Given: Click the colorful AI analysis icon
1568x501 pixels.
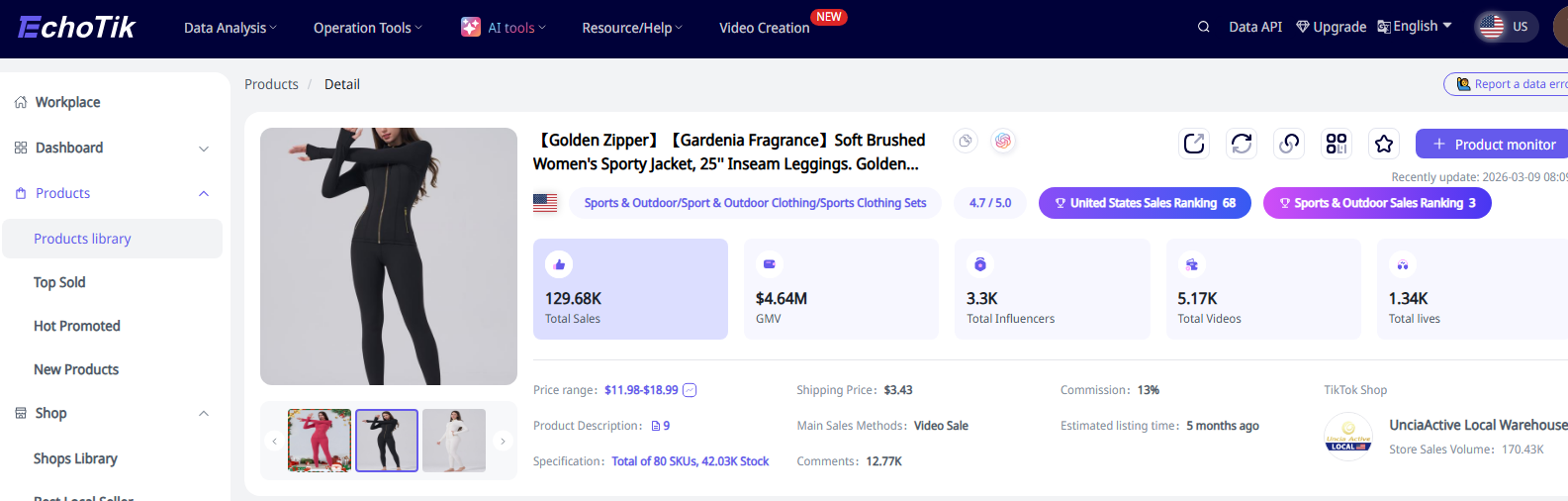Looking at the screenshot, I should pyautogui.click(x=1003, y=141).
